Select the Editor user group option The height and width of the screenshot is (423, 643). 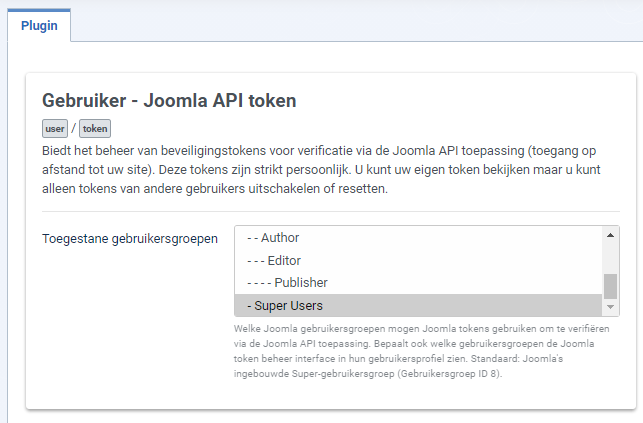[418, 260]
